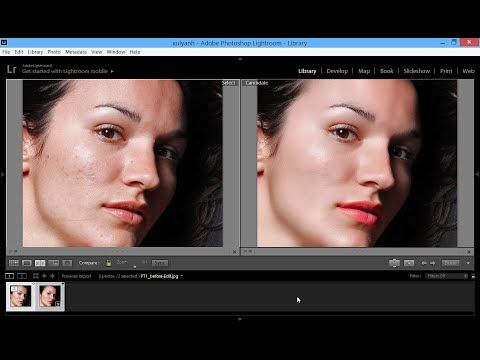Image resolution: width=480 pixels, height=360 pixels.
Task: Click the Lr identity plate logo
Action: point(11,69)
